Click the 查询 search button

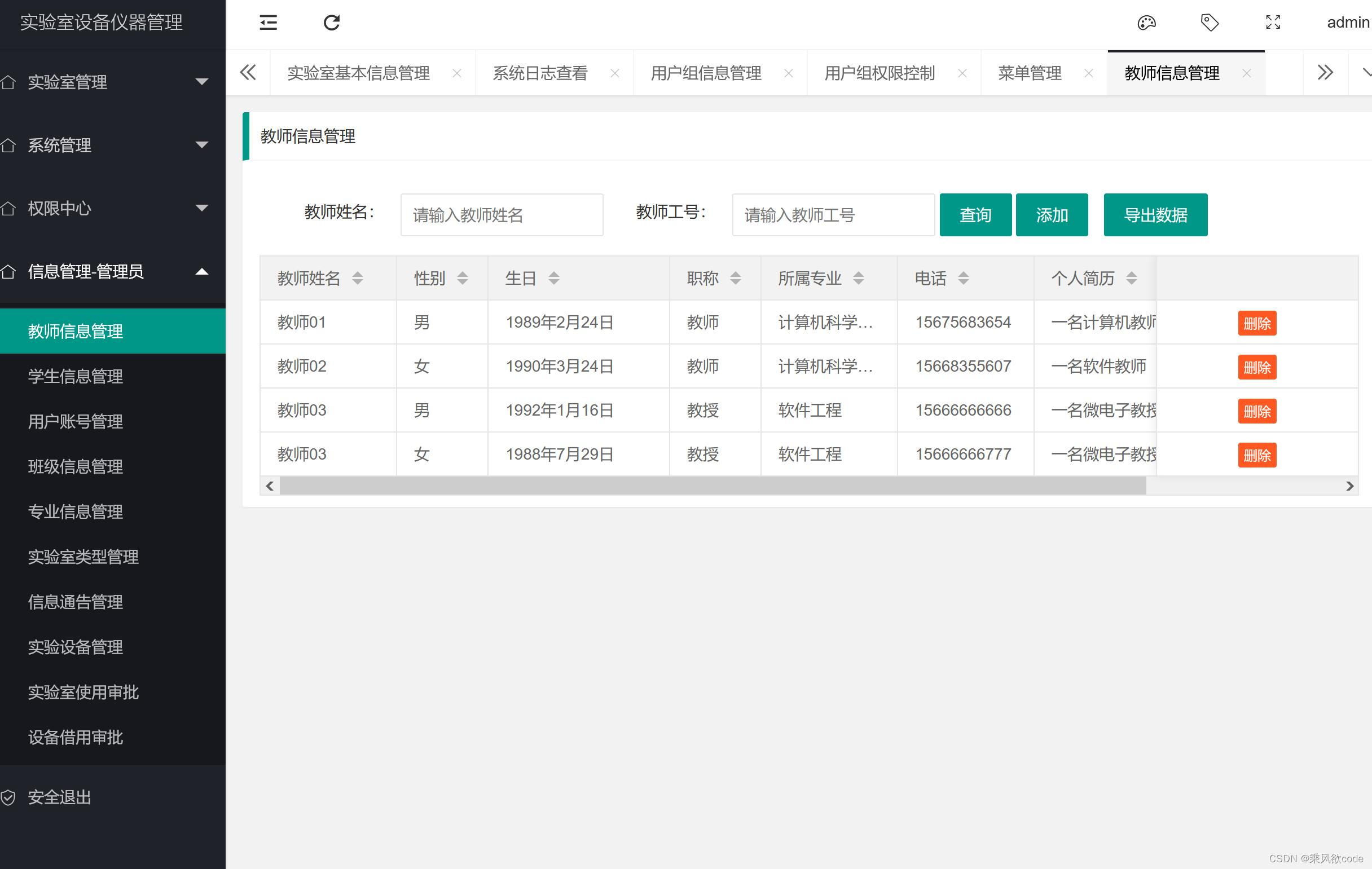coord(975,215)
